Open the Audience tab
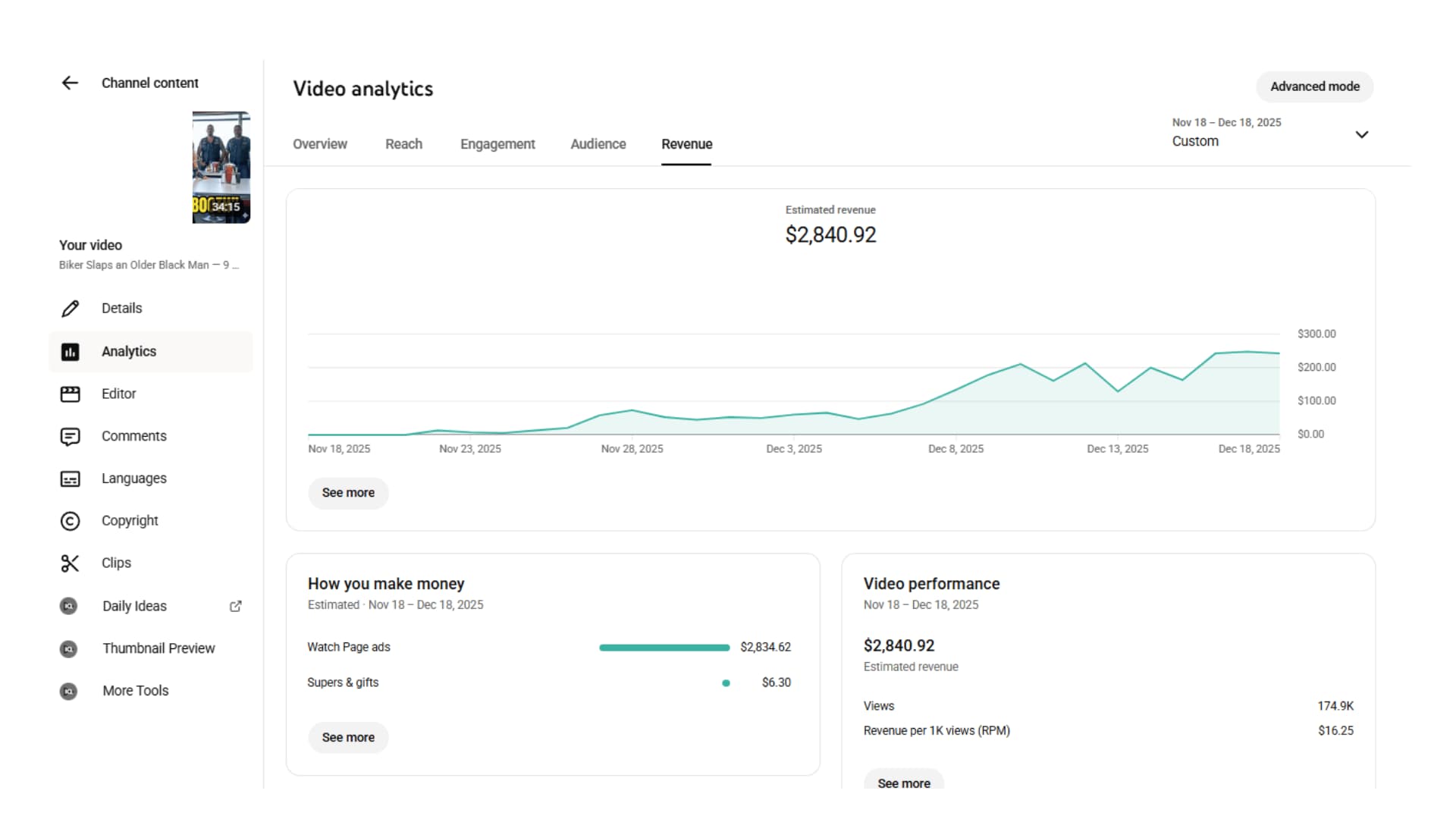Screen dimensions: 1456x819 point(598,144)
